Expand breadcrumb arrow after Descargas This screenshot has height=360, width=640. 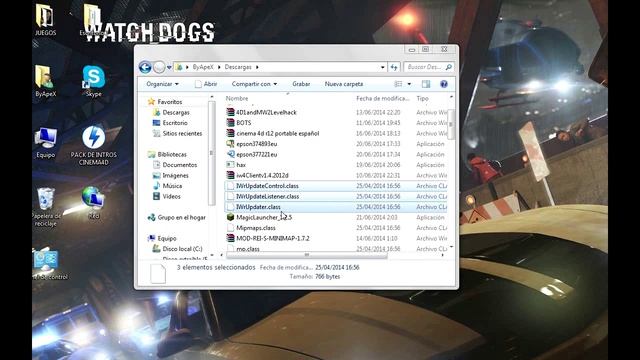pyautogui.click(x=257, y=67)
